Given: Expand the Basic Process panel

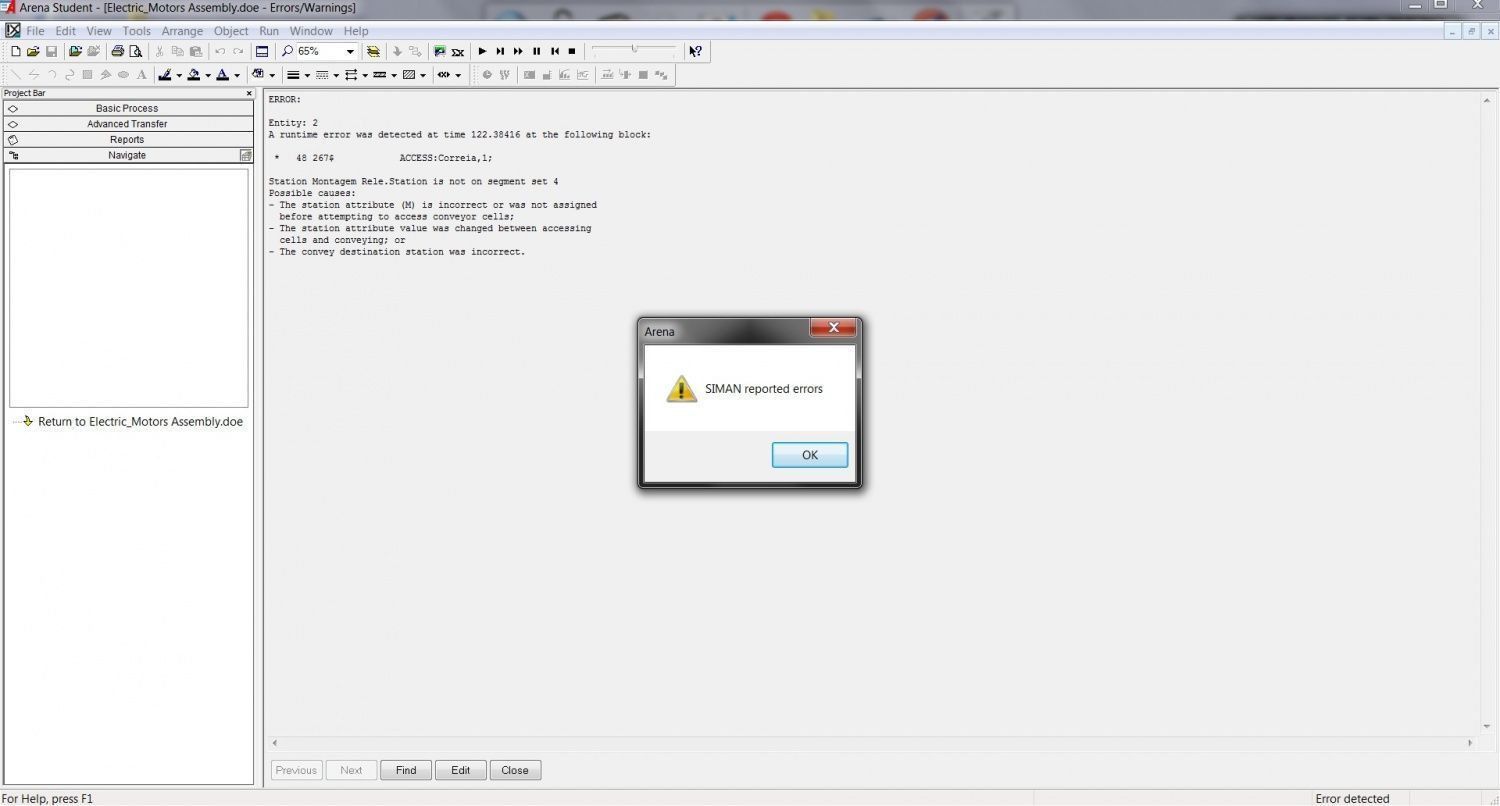Looking at the screenshot, I should [x=128, y=108].
